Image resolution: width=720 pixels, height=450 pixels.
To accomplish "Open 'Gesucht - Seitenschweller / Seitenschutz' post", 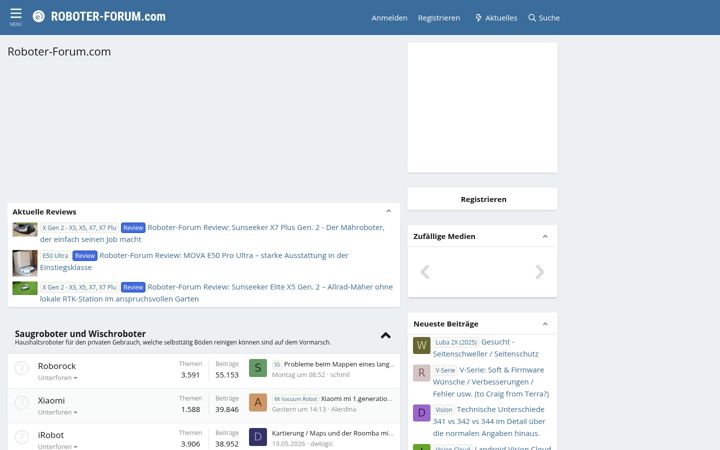I will point(485,348).
